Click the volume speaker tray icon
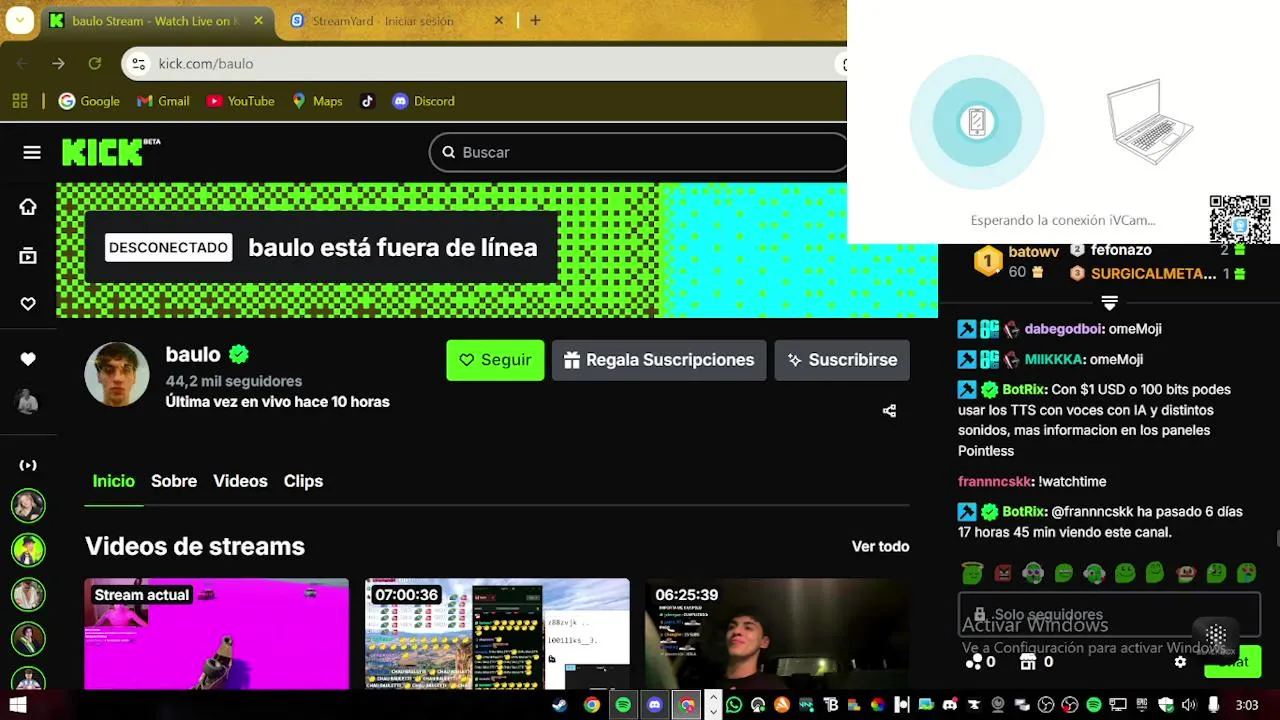 [x=1188, y=705]
